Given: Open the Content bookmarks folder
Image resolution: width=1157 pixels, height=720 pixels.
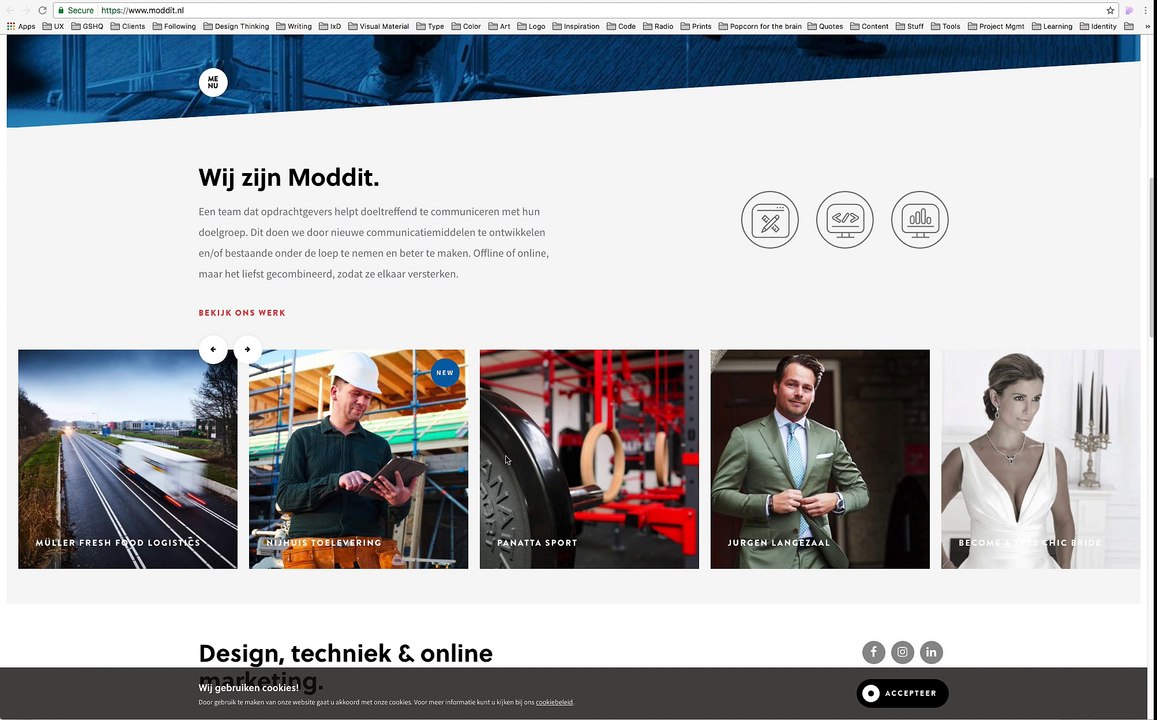Looking at the screenshot, I should click(869, 26).
